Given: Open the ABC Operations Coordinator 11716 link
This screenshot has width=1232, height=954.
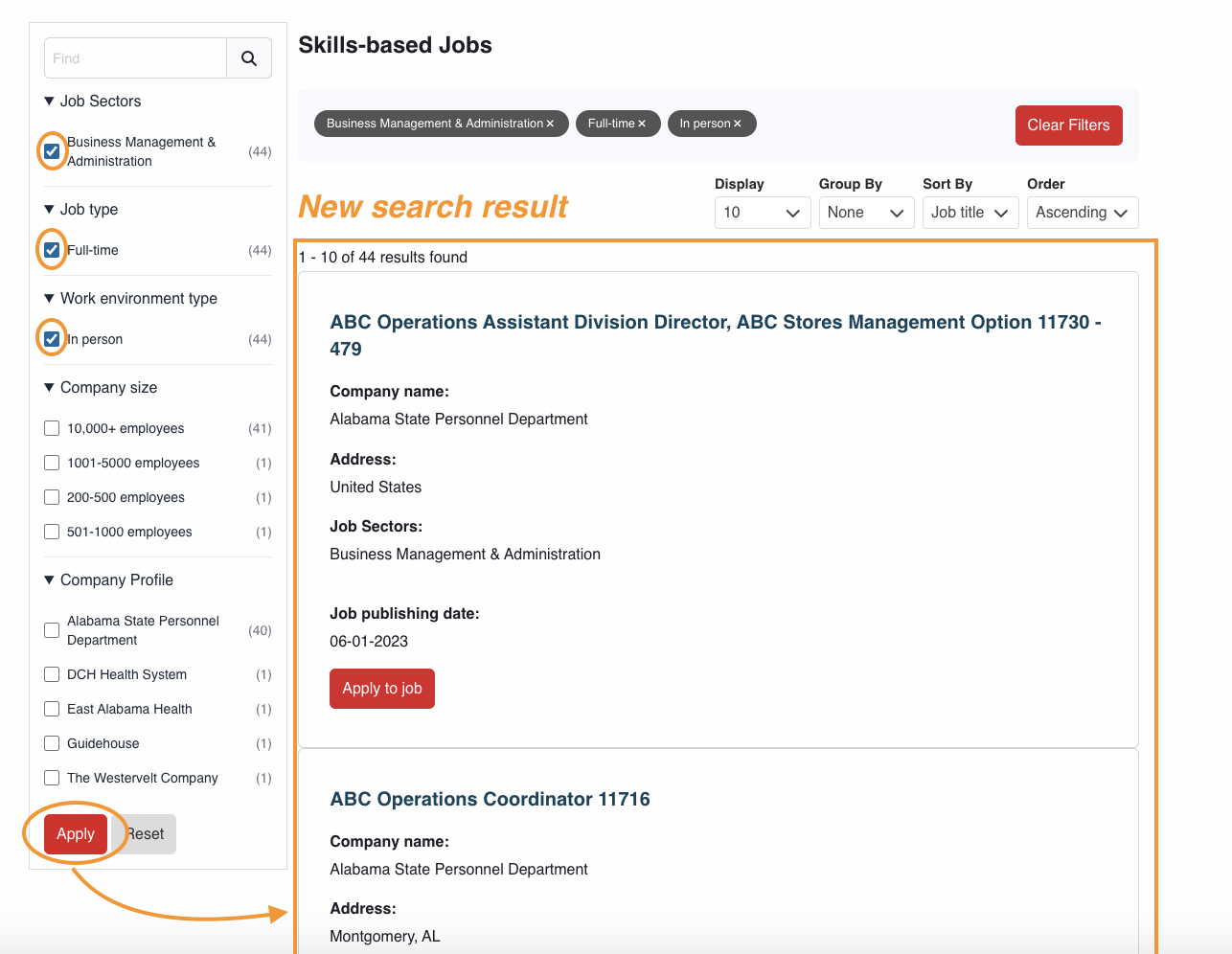Looking at the screenshot, I should coord(490,799).
